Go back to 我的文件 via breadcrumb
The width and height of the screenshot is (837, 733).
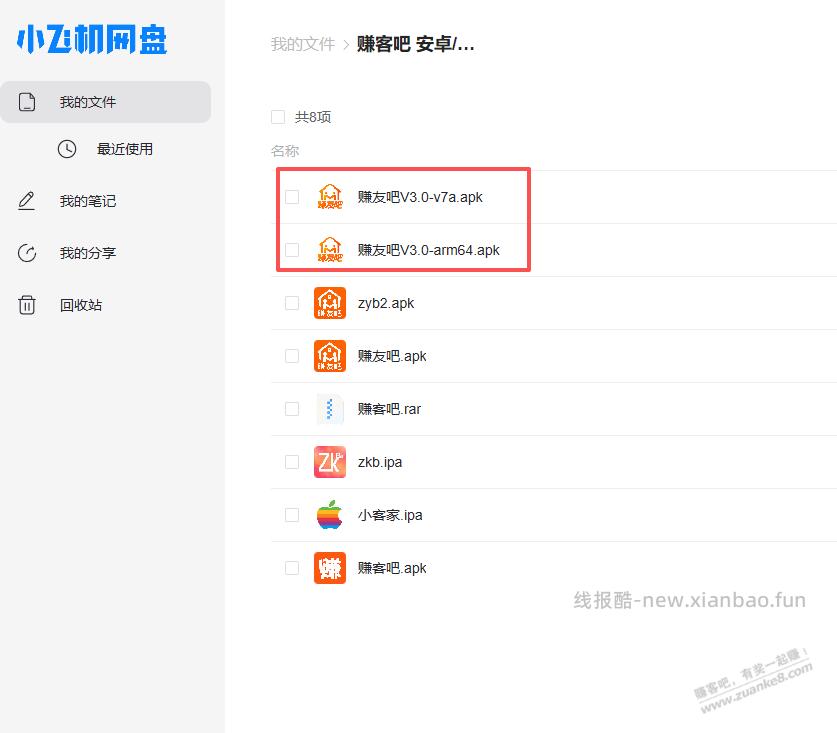303,44
